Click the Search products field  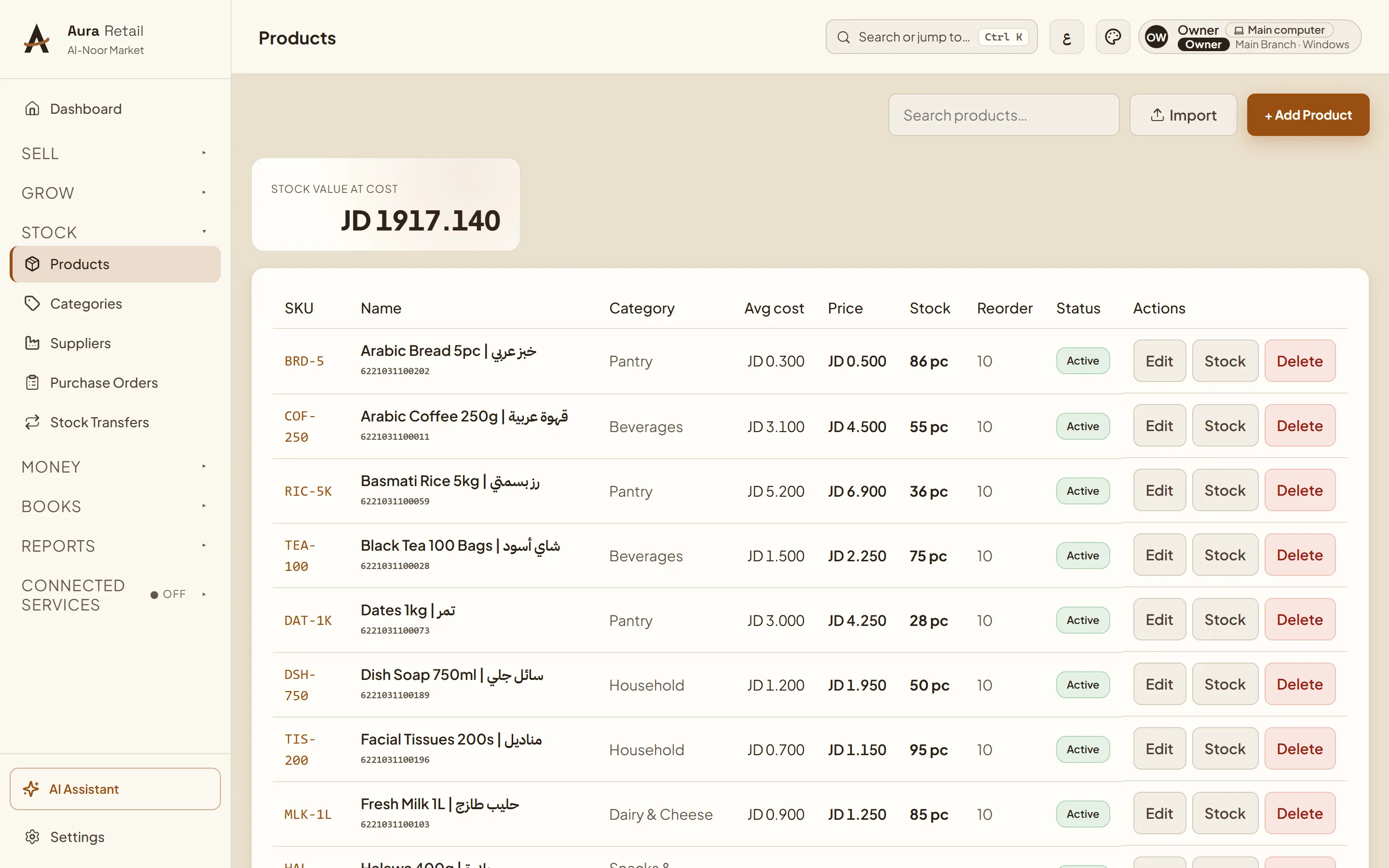coord(1003,115)
